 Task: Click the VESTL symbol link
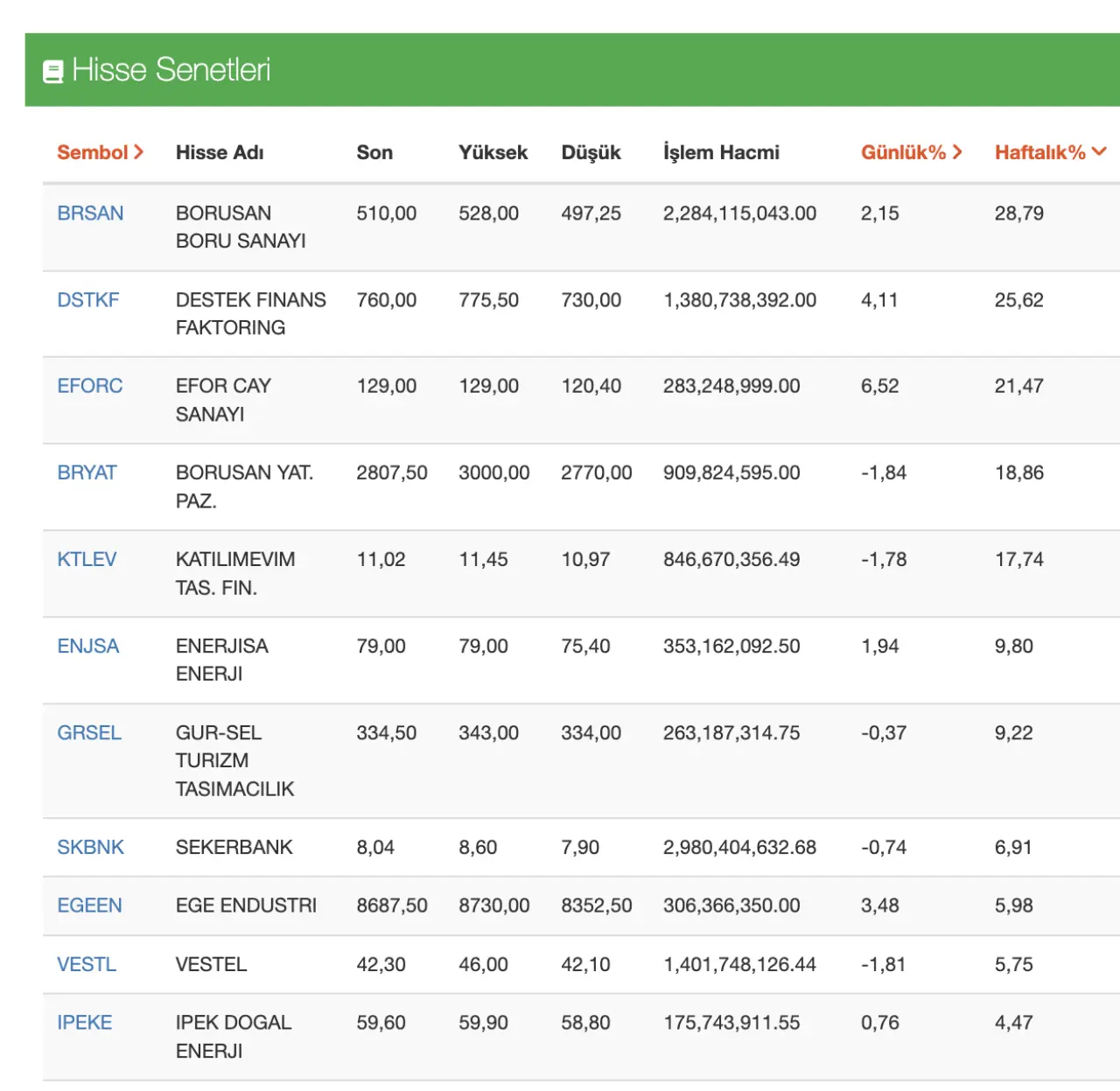pos(87,964)
